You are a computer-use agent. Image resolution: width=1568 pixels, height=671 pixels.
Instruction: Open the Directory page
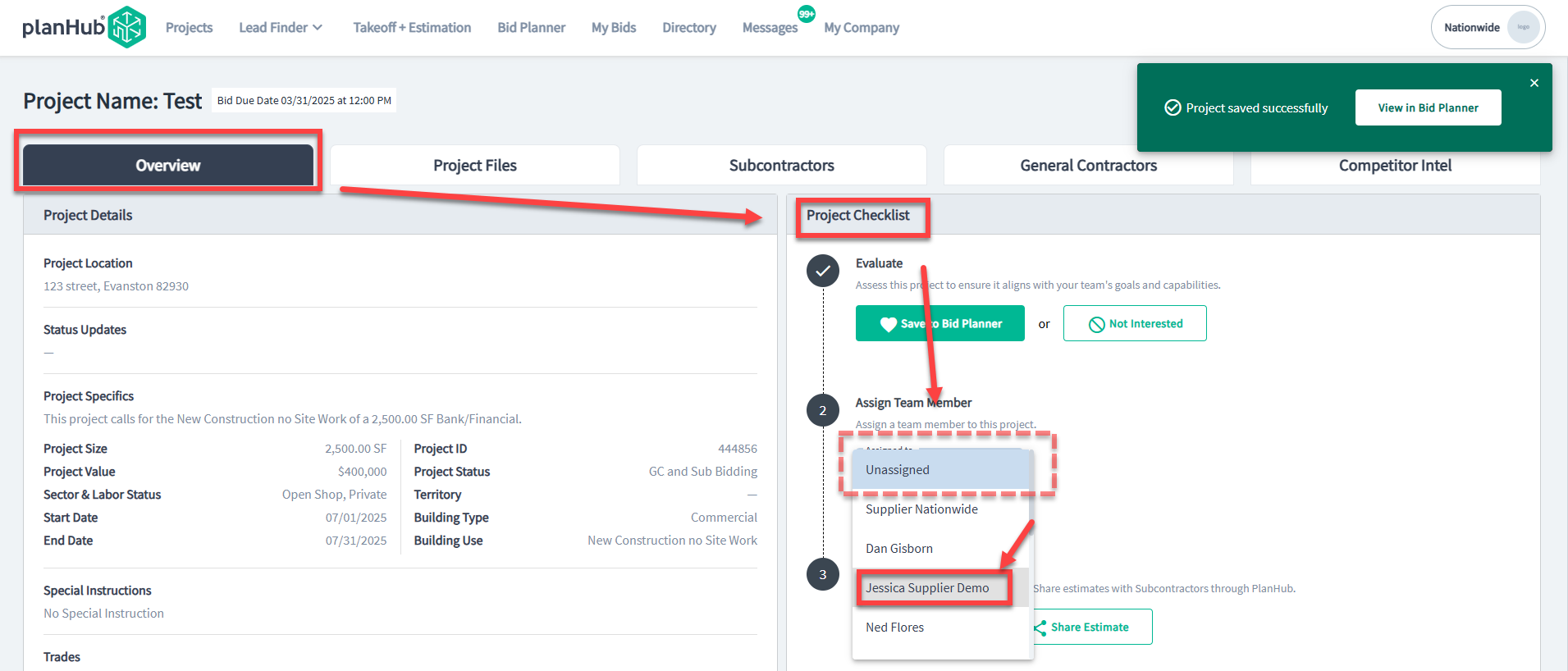coord(689,27)
